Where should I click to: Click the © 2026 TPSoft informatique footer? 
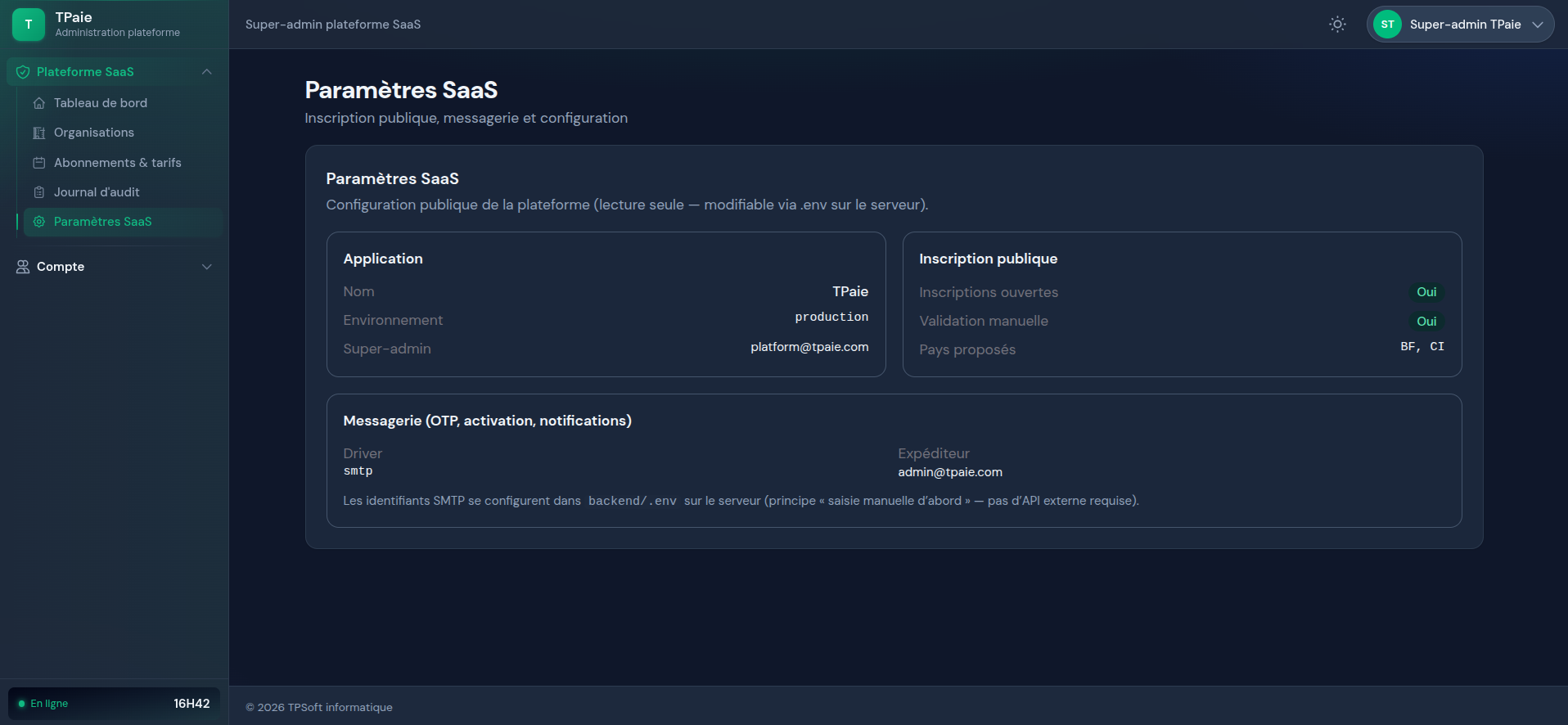319,708
